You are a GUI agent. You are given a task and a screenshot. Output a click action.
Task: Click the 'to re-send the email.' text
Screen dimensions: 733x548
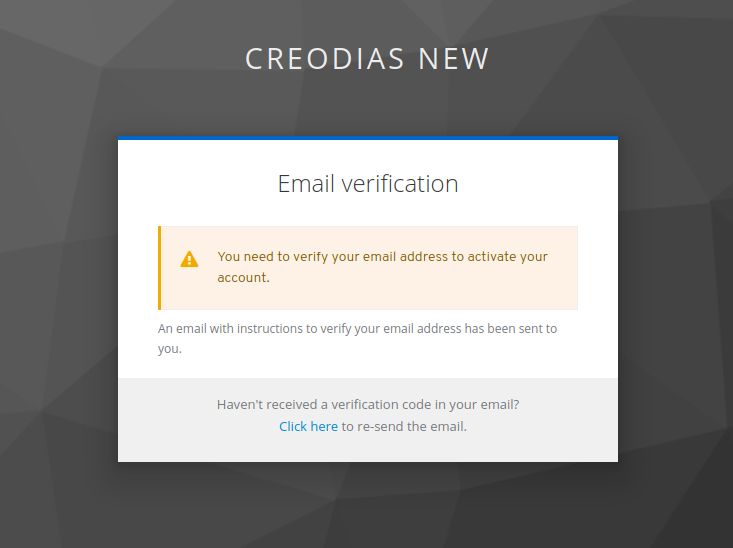pos(404,426)
